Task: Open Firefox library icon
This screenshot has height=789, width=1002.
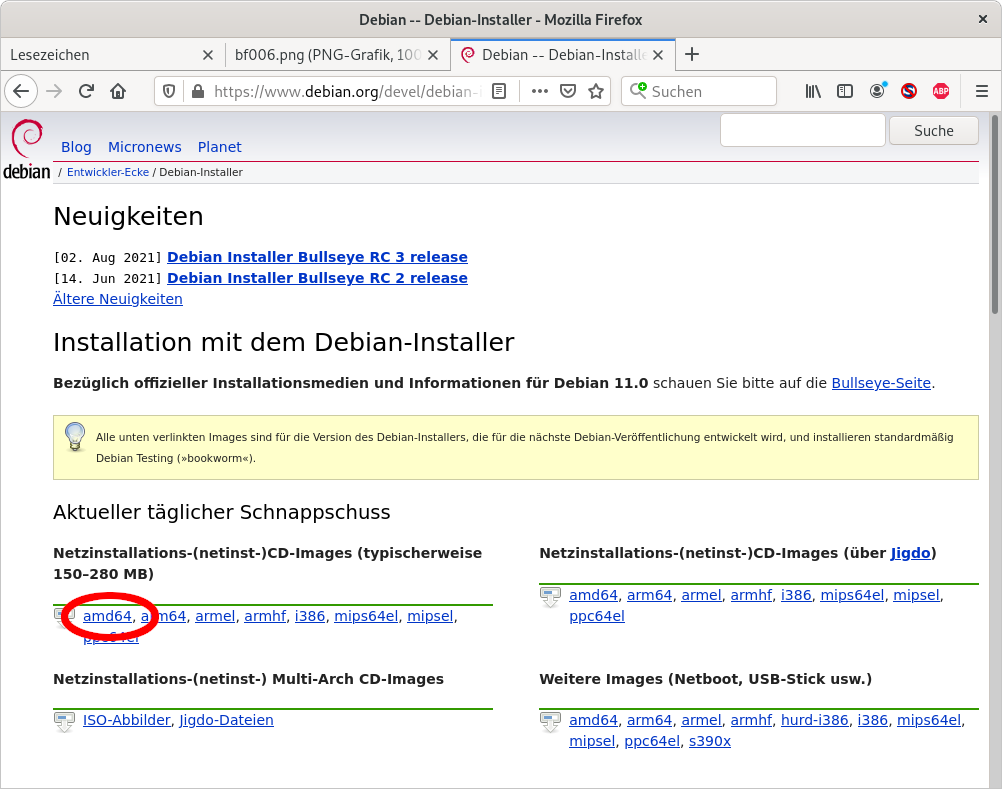Action: tap(813, 91)
